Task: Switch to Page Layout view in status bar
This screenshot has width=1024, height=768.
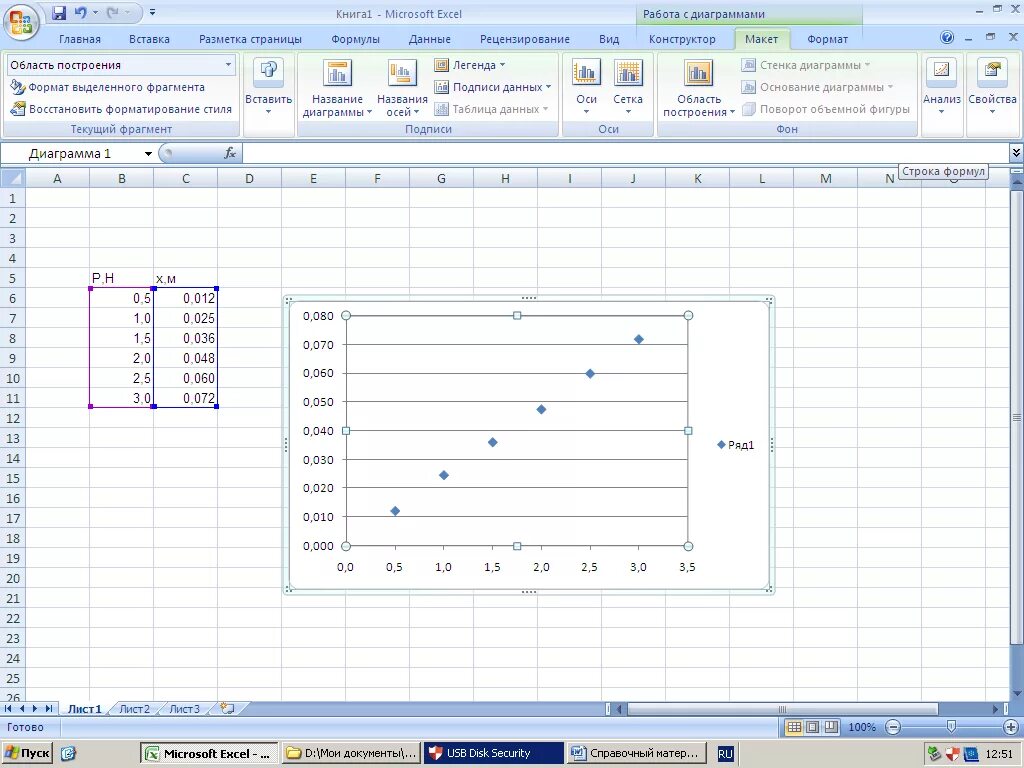Action: (x=812, y=727)
